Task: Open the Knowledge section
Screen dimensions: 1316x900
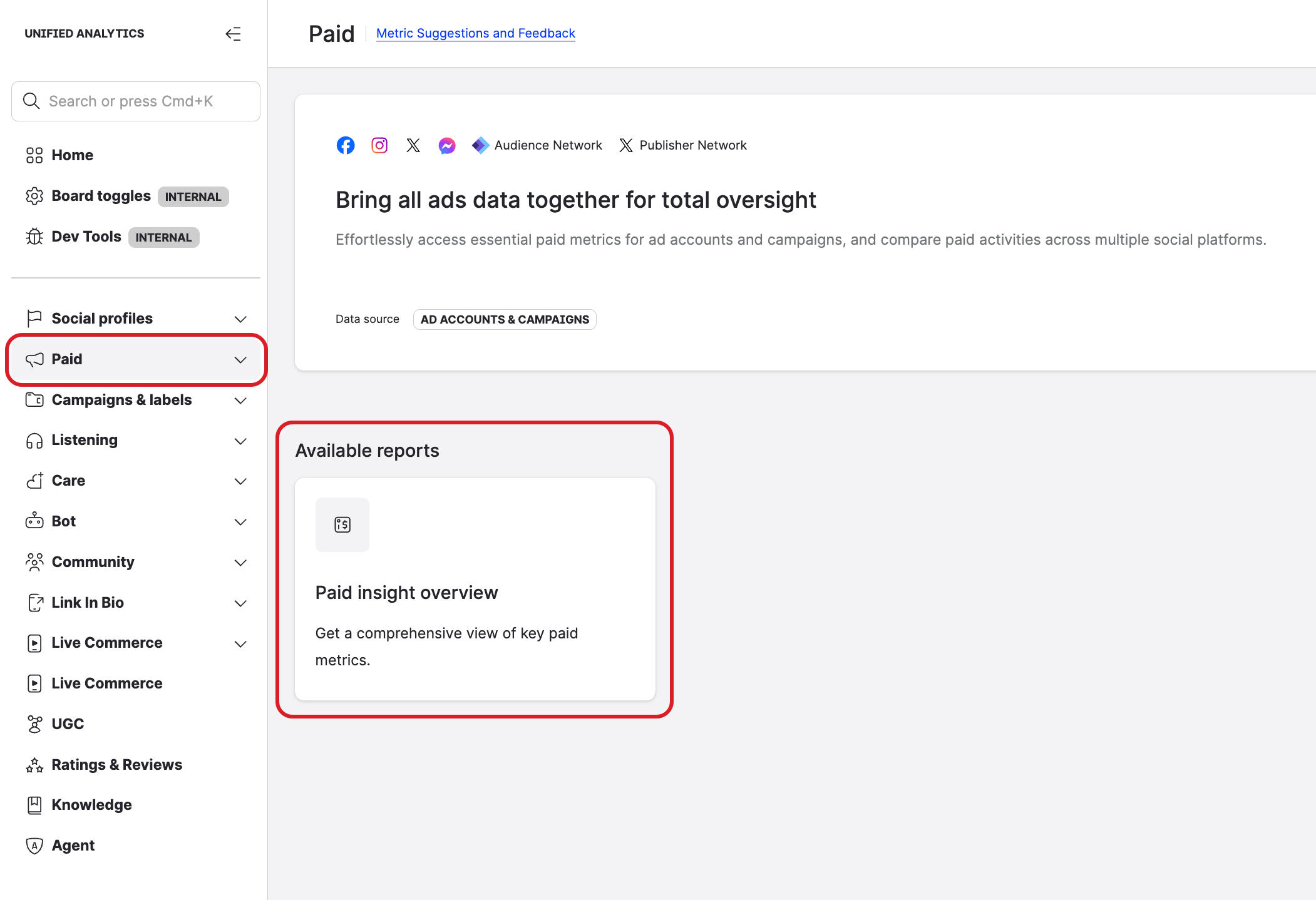Action: 91,804
